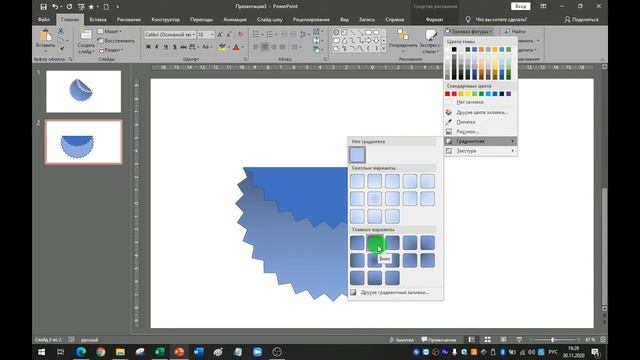The width and height of the screenshot is (640, 360).
Task: Select black theme color swatch
Action: pos(454,49)
